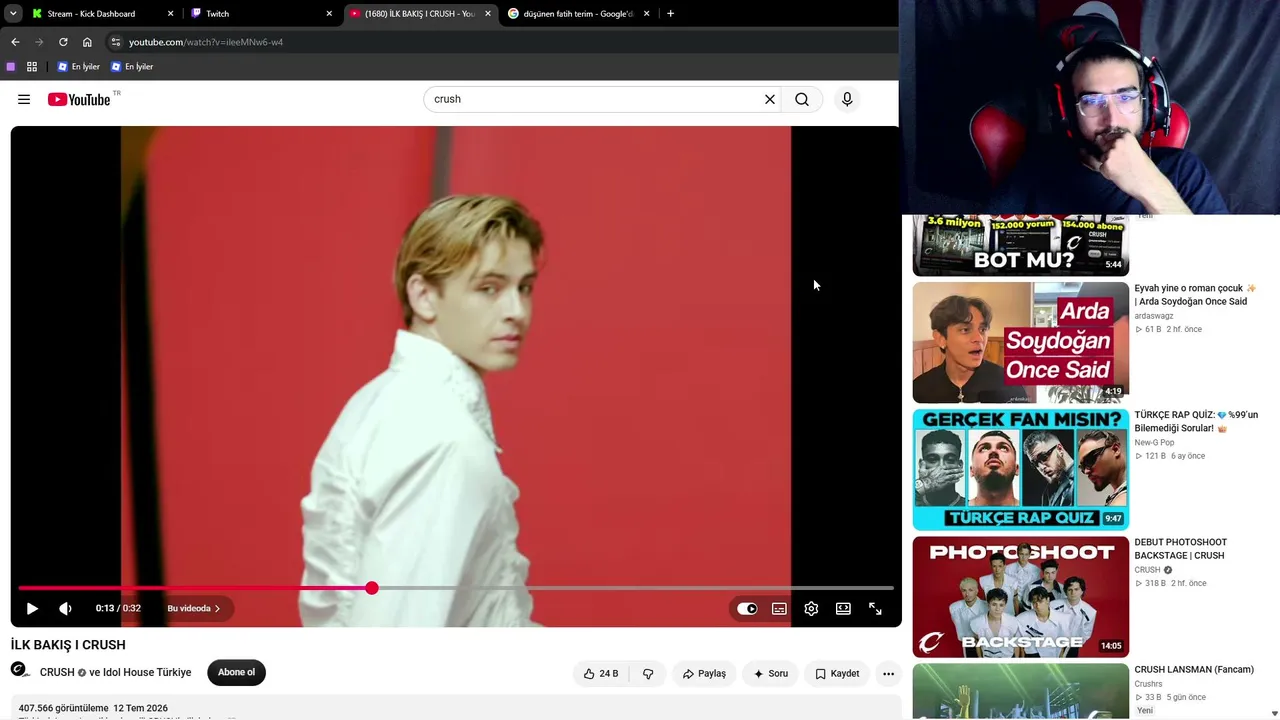Visit the ardaswagz channel name
1280x720 pixels.
tap(1154, 316)
